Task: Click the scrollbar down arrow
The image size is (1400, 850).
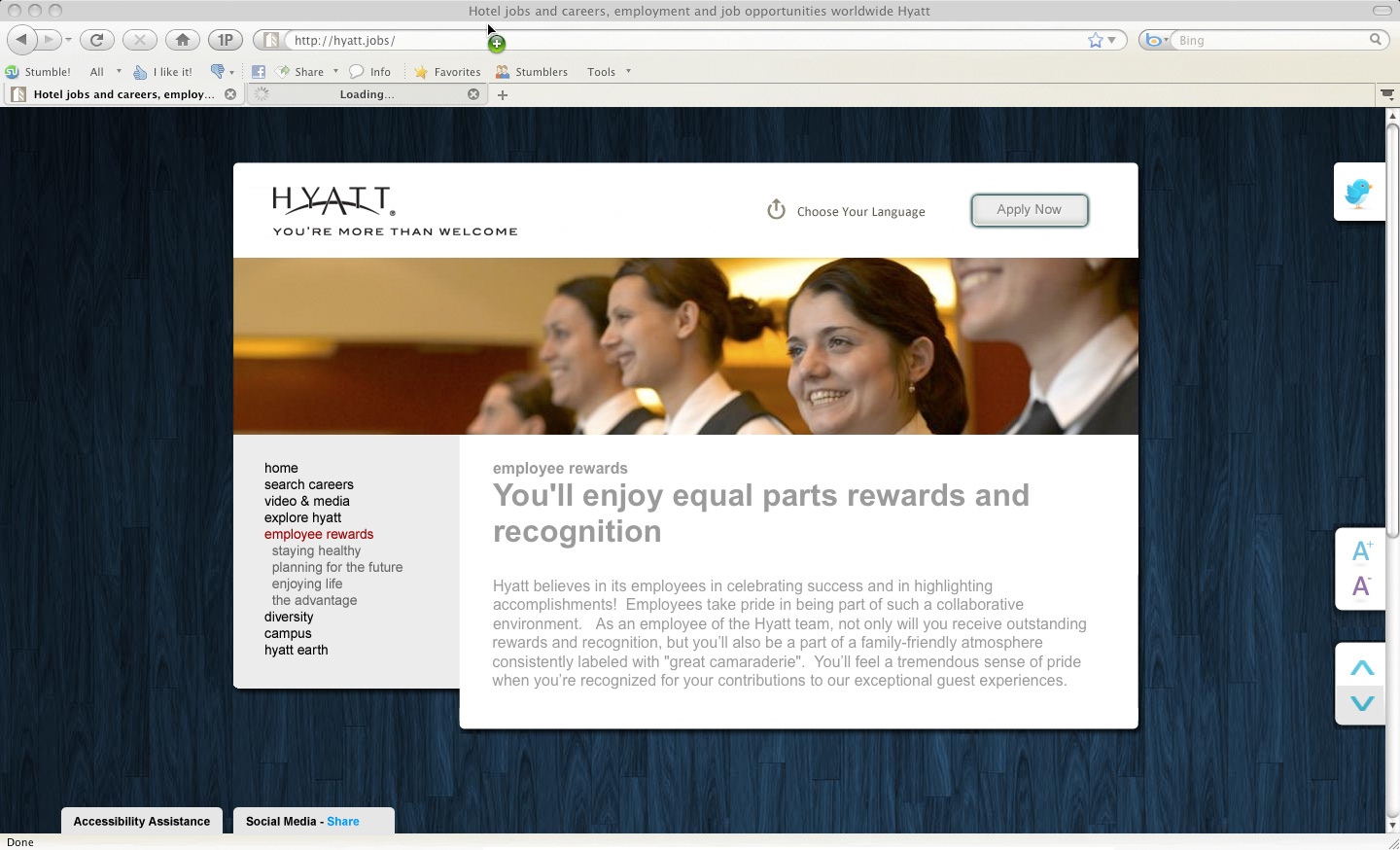Action: pos(1392,826)
